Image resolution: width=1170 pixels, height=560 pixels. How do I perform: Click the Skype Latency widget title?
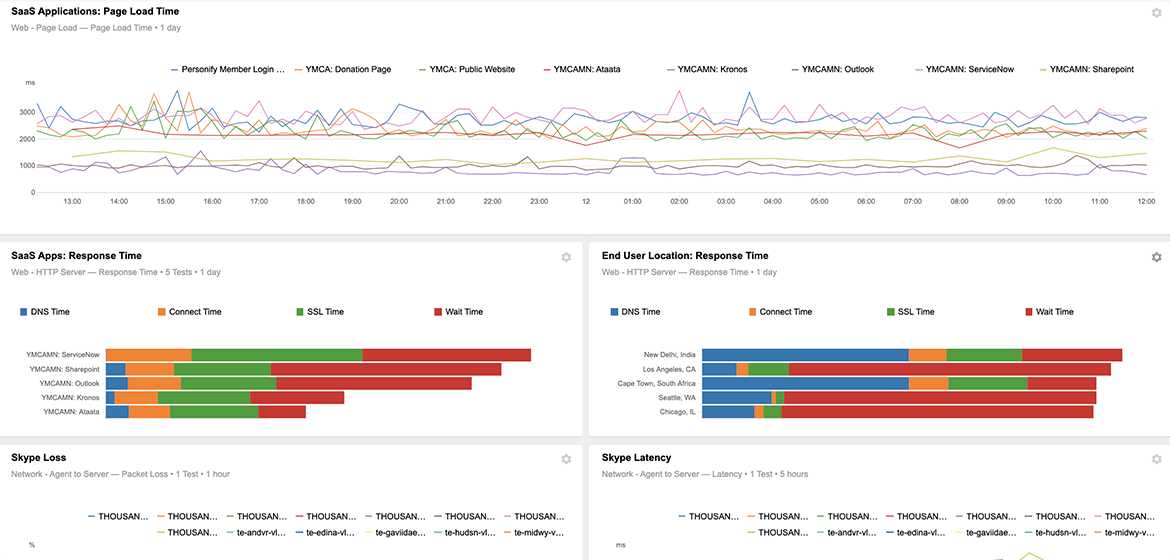[638, 458]
